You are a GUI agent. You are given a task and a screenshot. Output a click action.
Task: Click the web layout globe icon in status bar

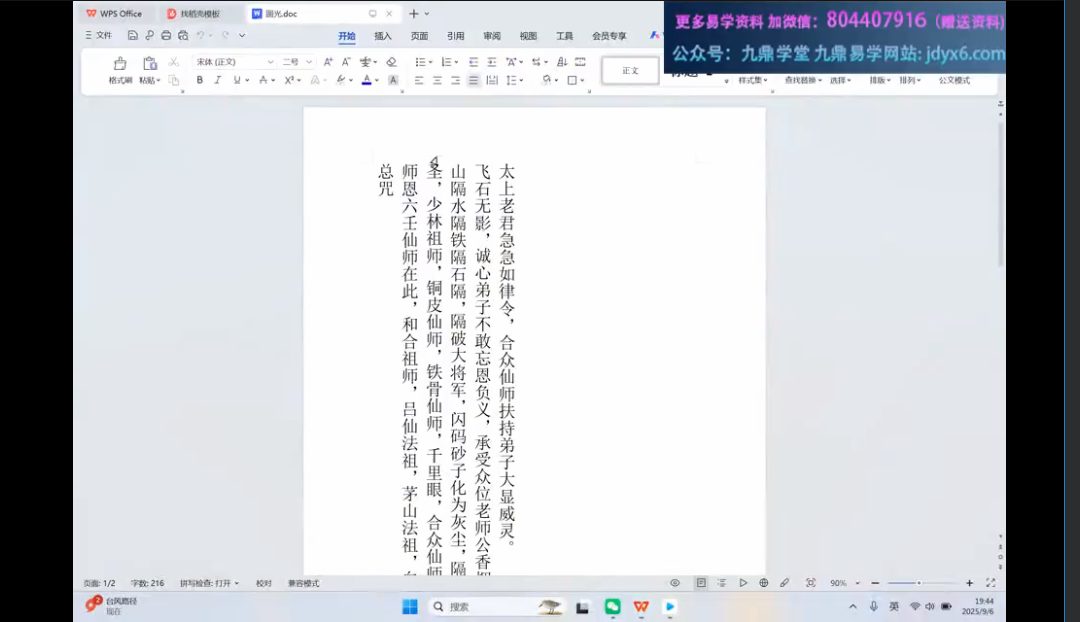[x=764, y=583]
